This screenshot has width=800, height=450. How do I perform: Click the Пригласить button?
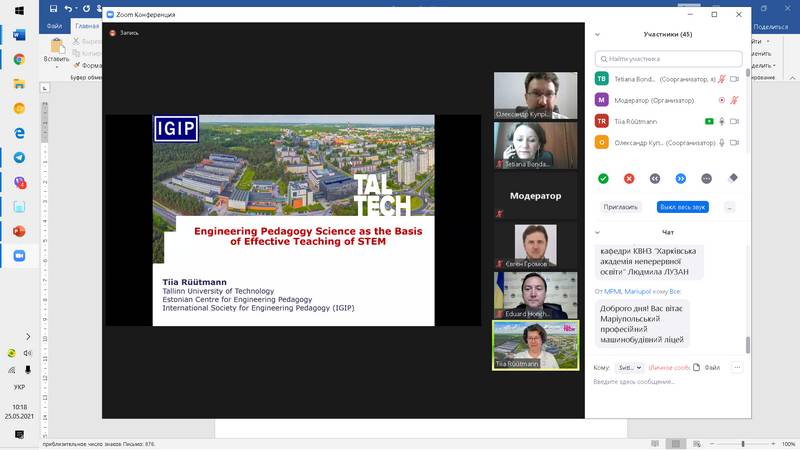[x=620, y=207]
